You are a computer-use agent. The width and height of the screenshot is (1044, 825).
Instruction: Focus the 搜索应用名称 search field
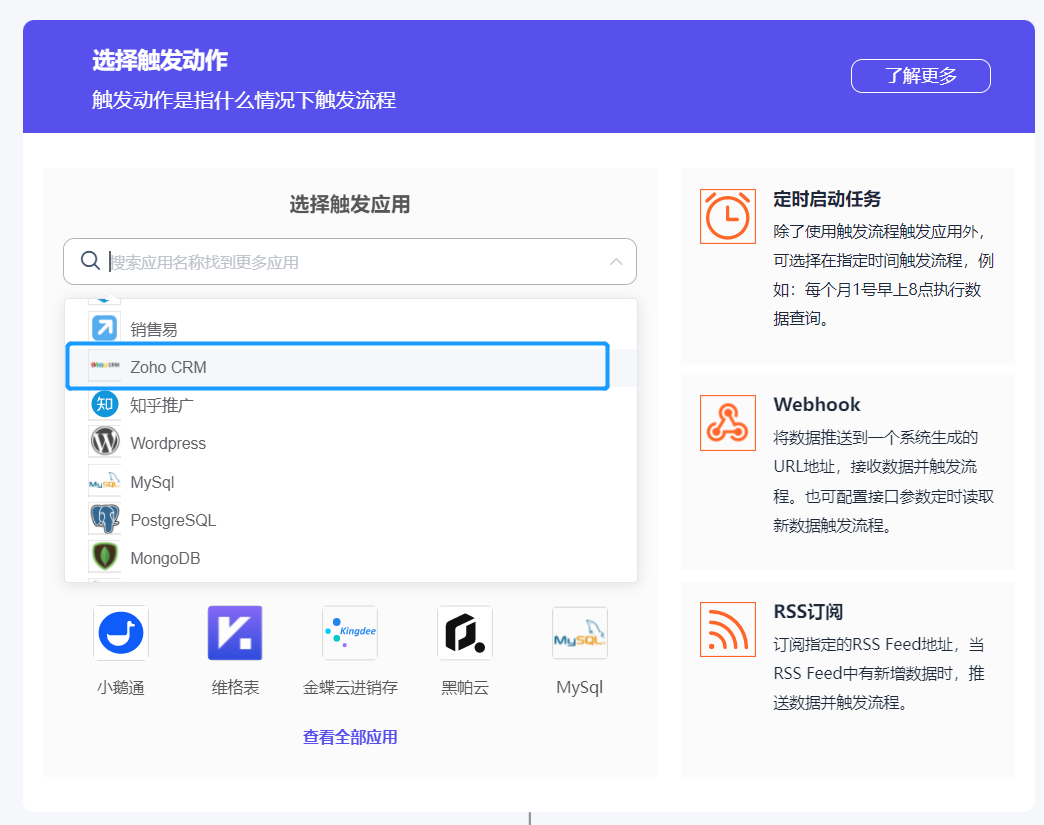[350, 262]
